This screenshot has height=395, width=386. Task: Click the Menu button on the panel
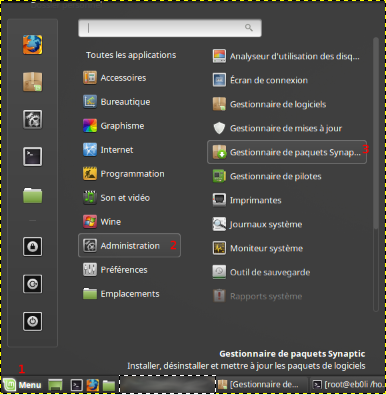click(x=22, y=385)
